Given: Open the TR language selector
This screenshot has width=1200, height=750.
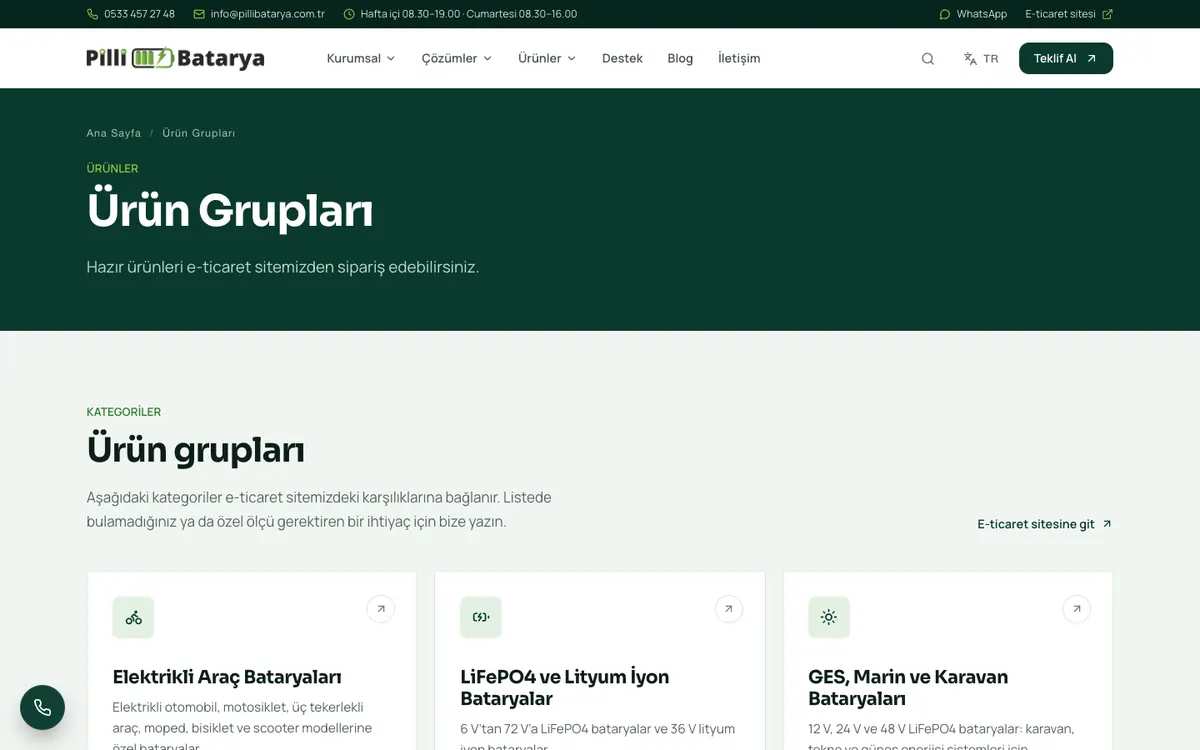Looking at the screenshot, I should 981,59.
